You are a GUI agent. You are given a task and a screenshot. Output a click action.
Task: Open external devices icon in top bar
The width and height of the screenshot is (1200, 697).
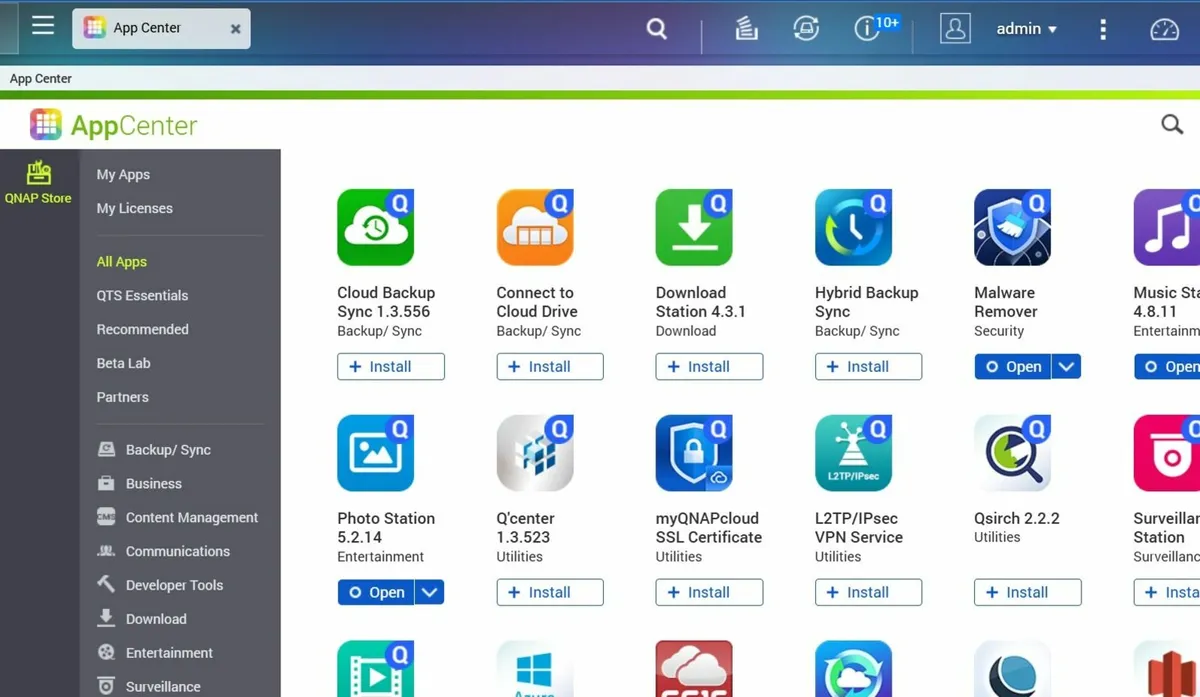pos(806,29)
